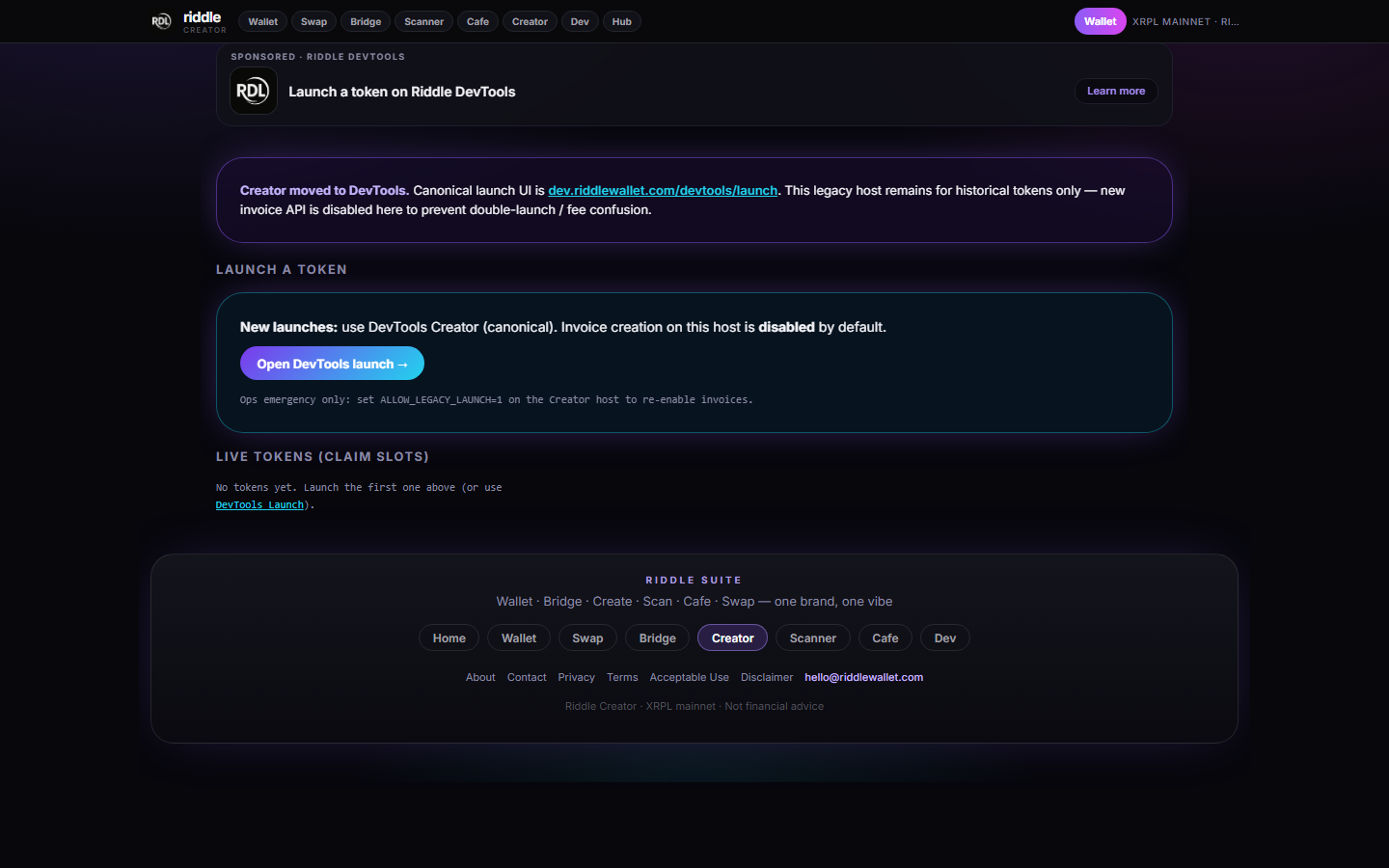Open the riddle CREATOR brand text
This screenshot has height=868, width=1389.
204,22
